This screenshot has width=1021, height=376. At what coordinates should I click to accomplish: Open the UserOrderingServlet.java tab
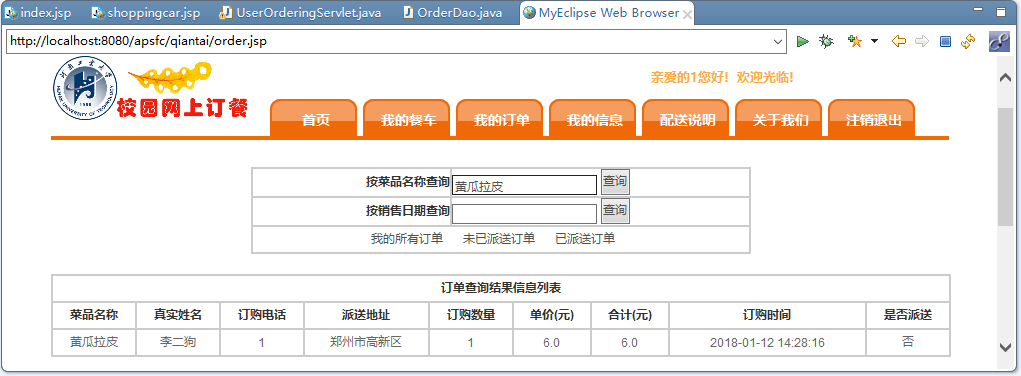tap(301, 12)
